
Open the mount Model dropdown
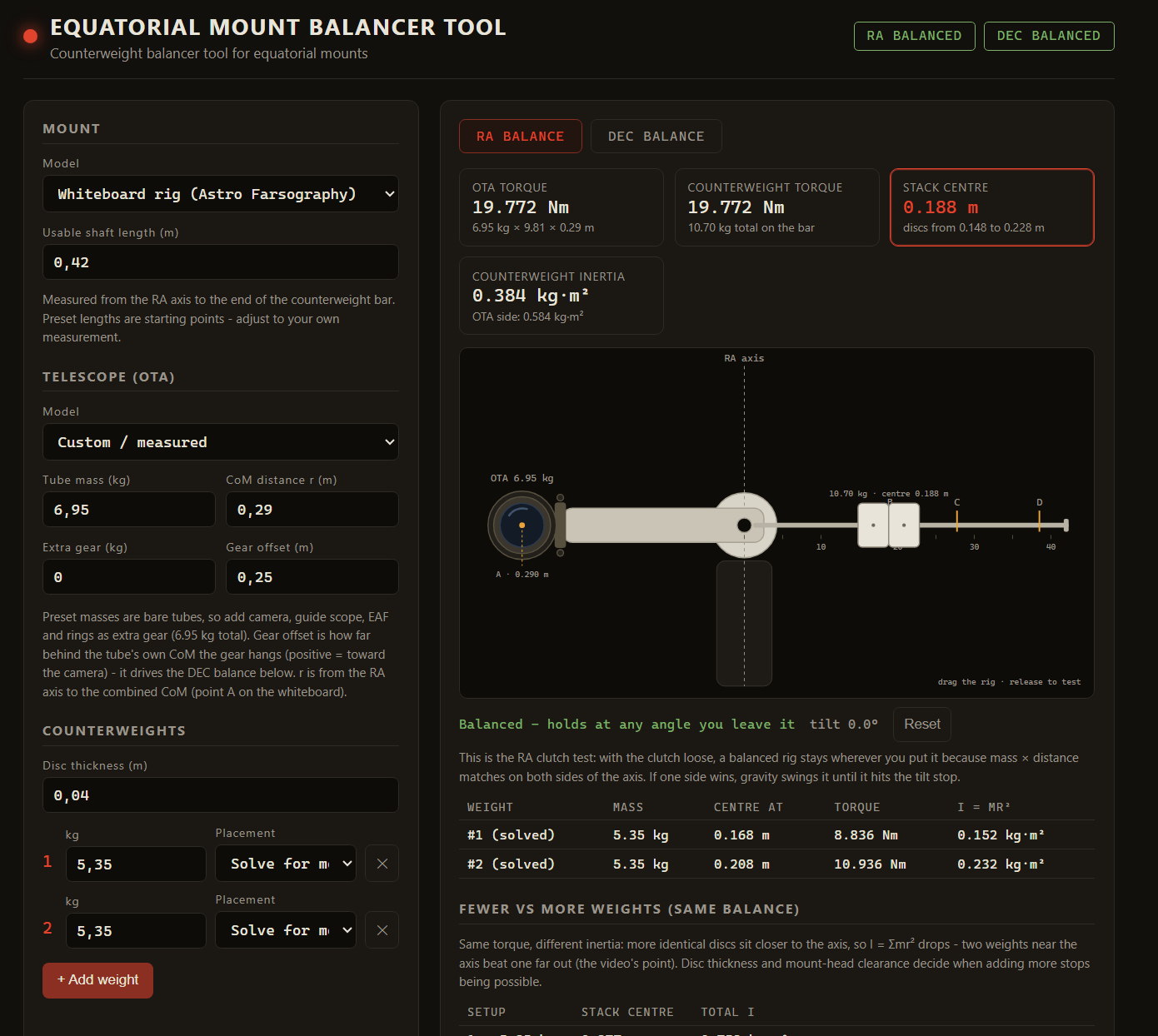[x=221, y=194]
